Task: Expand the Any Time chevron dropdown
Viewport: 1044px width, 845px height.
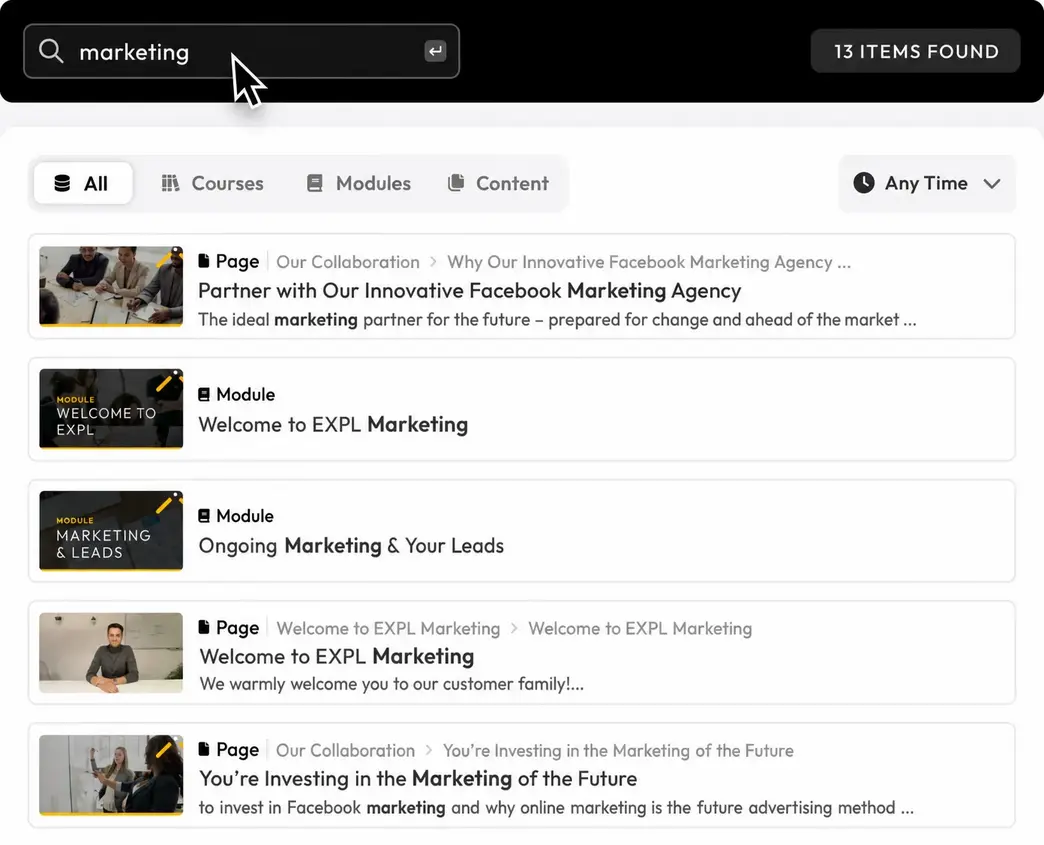Action: tap(991, 184)
